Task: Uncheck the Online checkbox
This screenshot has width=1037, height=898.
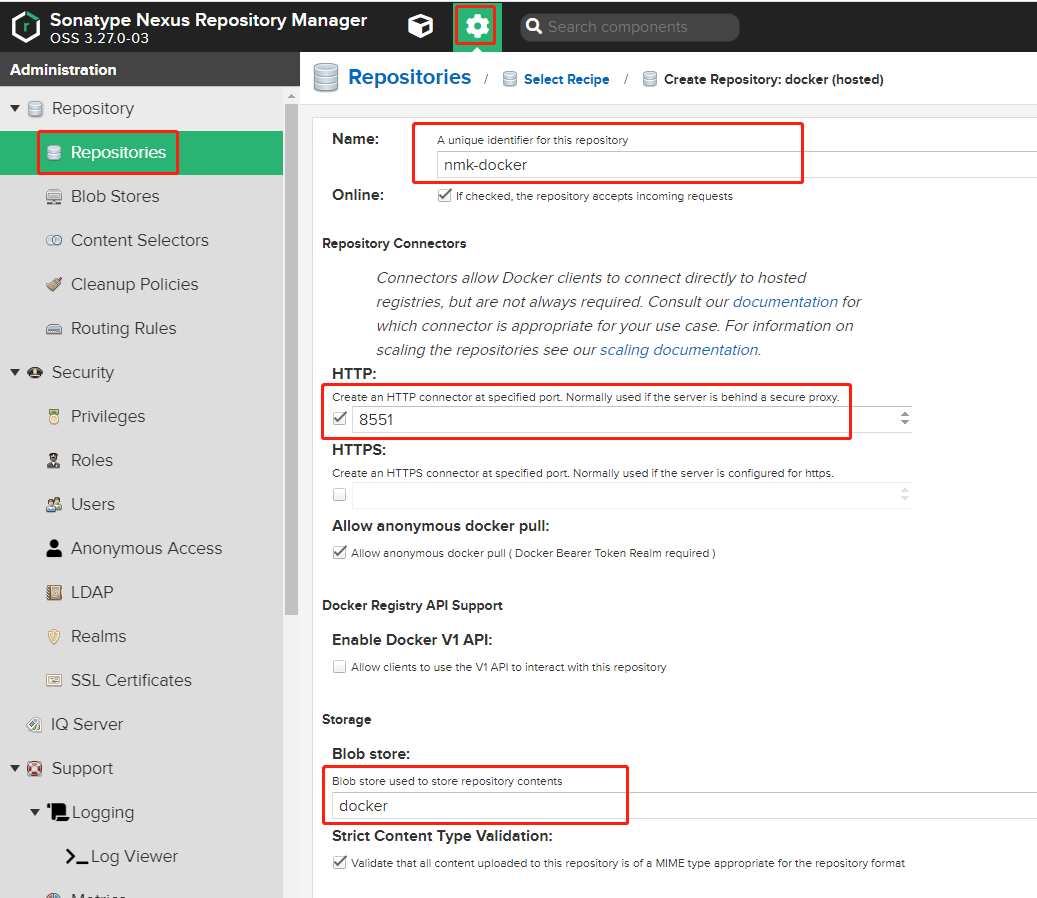Action: (x=444, y=196)
